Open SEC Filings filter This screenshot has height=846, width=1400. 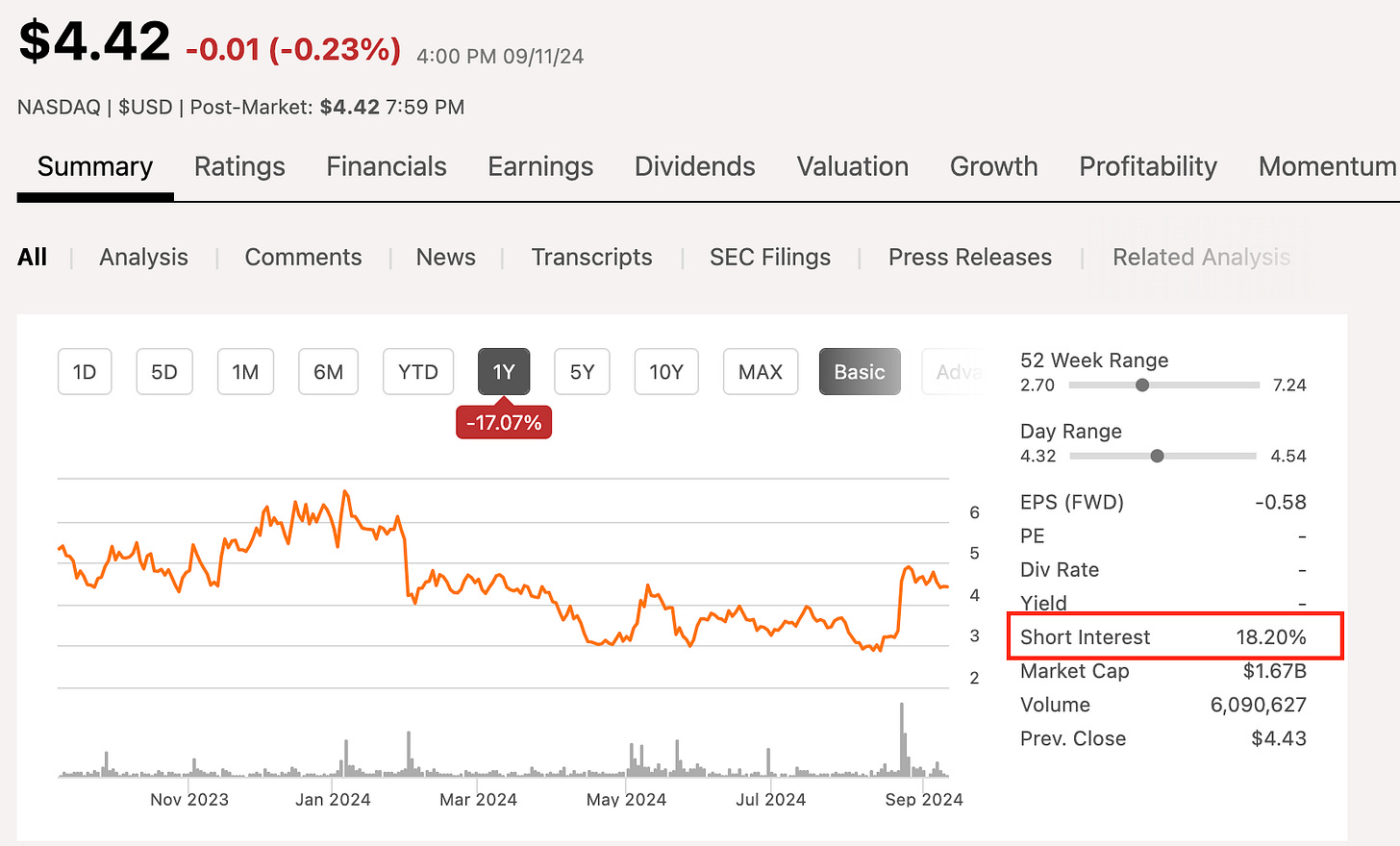(x=770, y=258)
